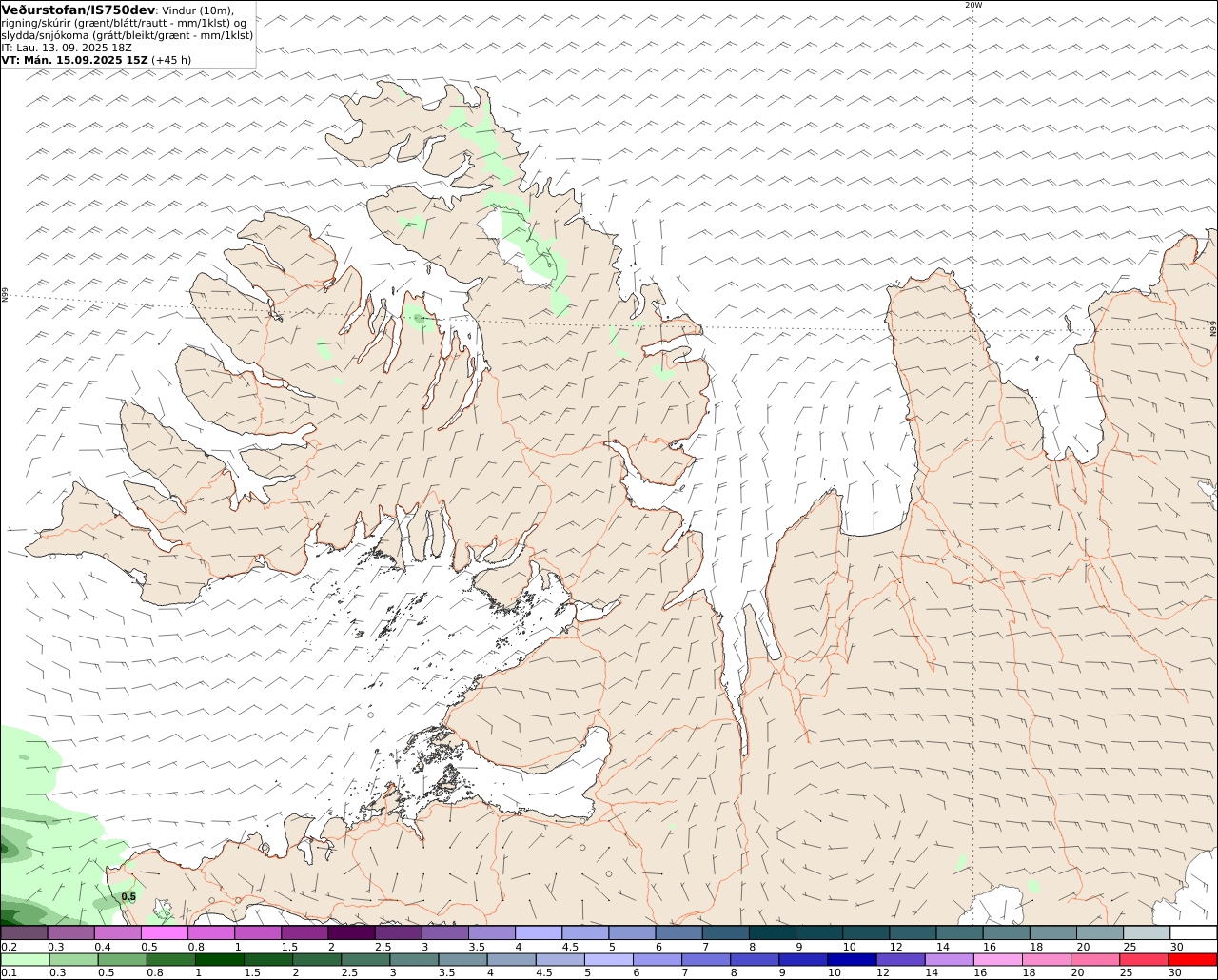Click the dark teal swatch labeled 8 in upper scale
Image resolution: width=1218 pixels, height=980 pixels.
pos(773,933)
